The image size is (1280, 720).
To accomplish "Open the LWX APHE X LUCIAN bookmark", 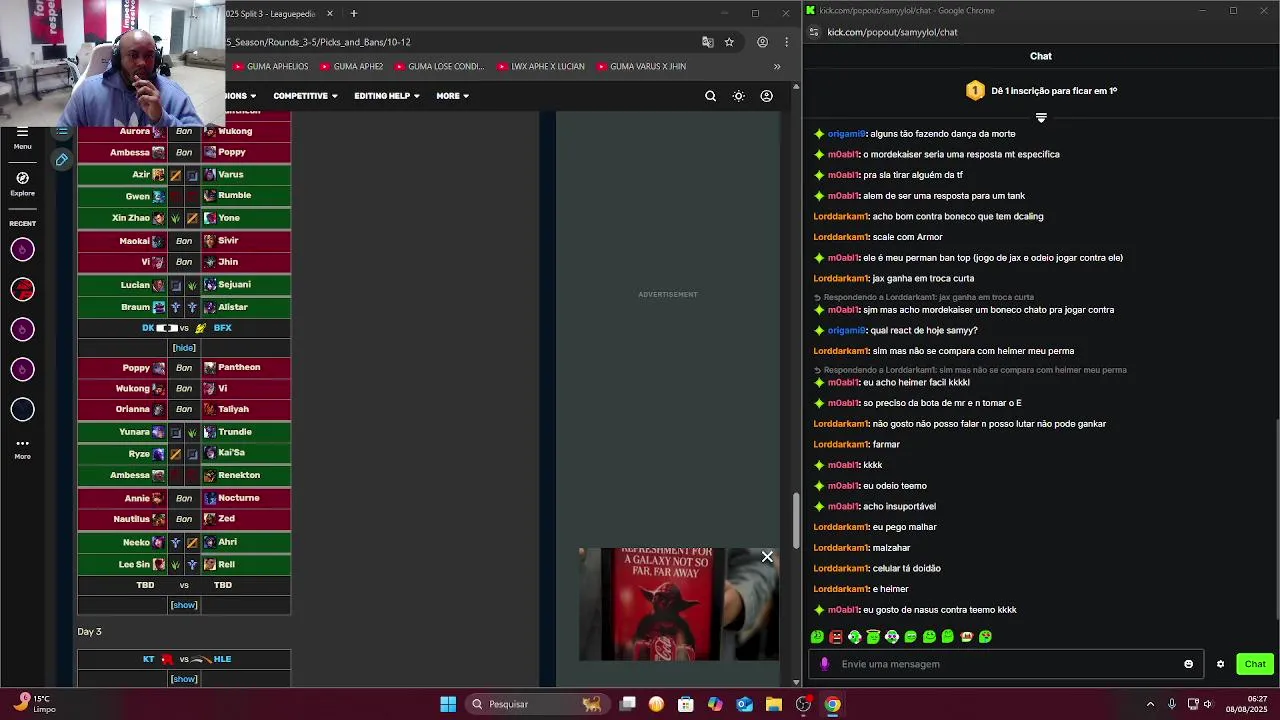I will pyautogui.click(x=540, y=66).
